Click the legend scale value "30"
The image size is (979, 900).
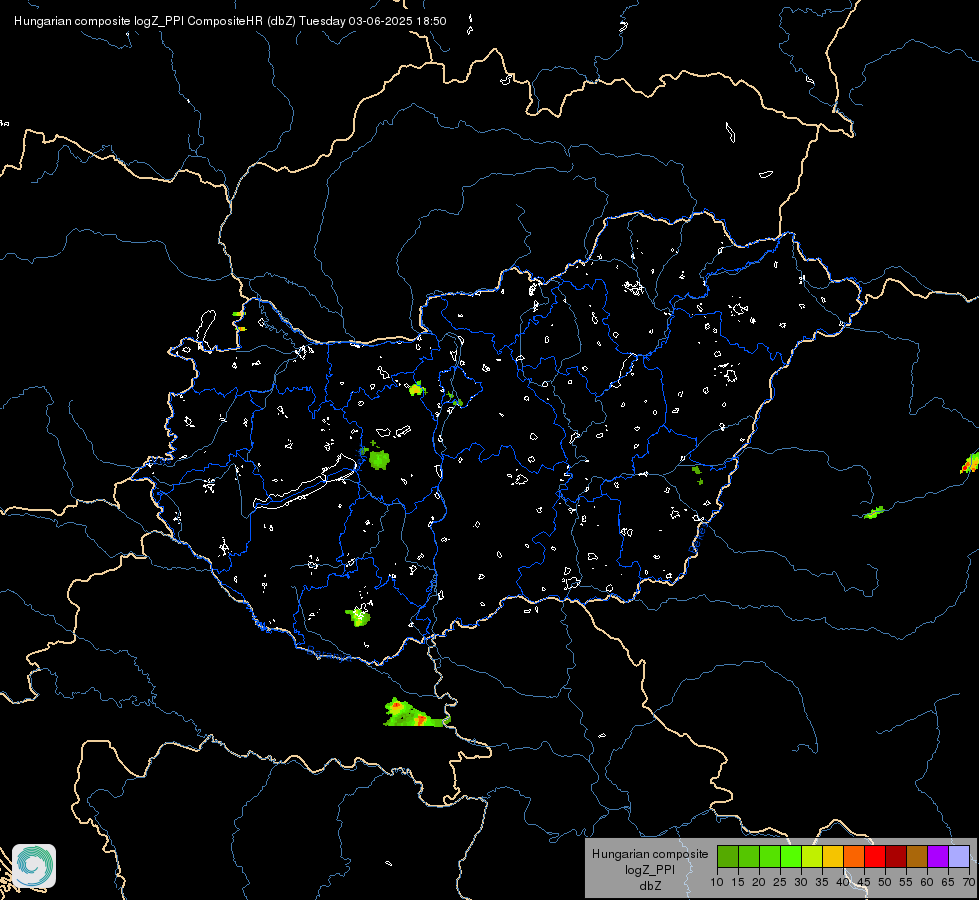(x=801, y=882)
